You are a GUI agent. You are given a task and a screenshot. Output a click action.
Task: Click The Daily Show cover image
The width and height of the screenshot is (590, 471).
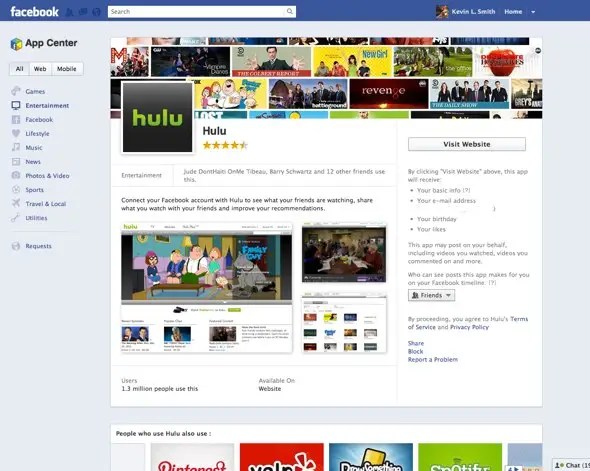[x=469, y=94]
